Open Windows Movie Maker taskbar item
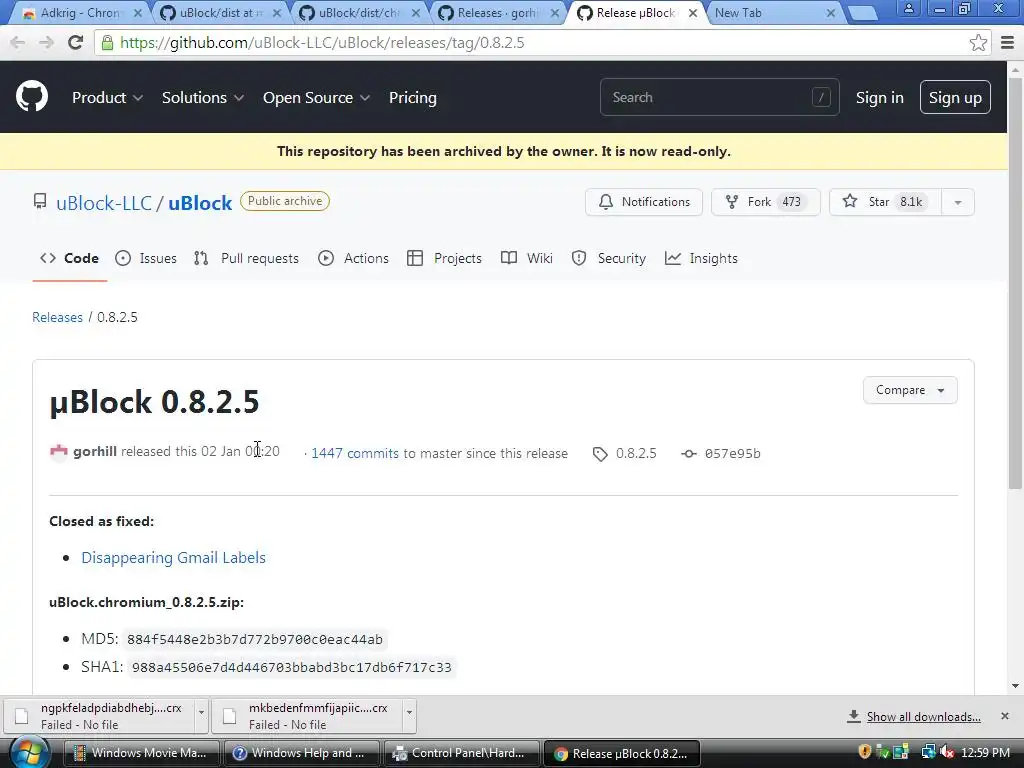This screenshot has width=1024, height=768. [x=141, y=753]
